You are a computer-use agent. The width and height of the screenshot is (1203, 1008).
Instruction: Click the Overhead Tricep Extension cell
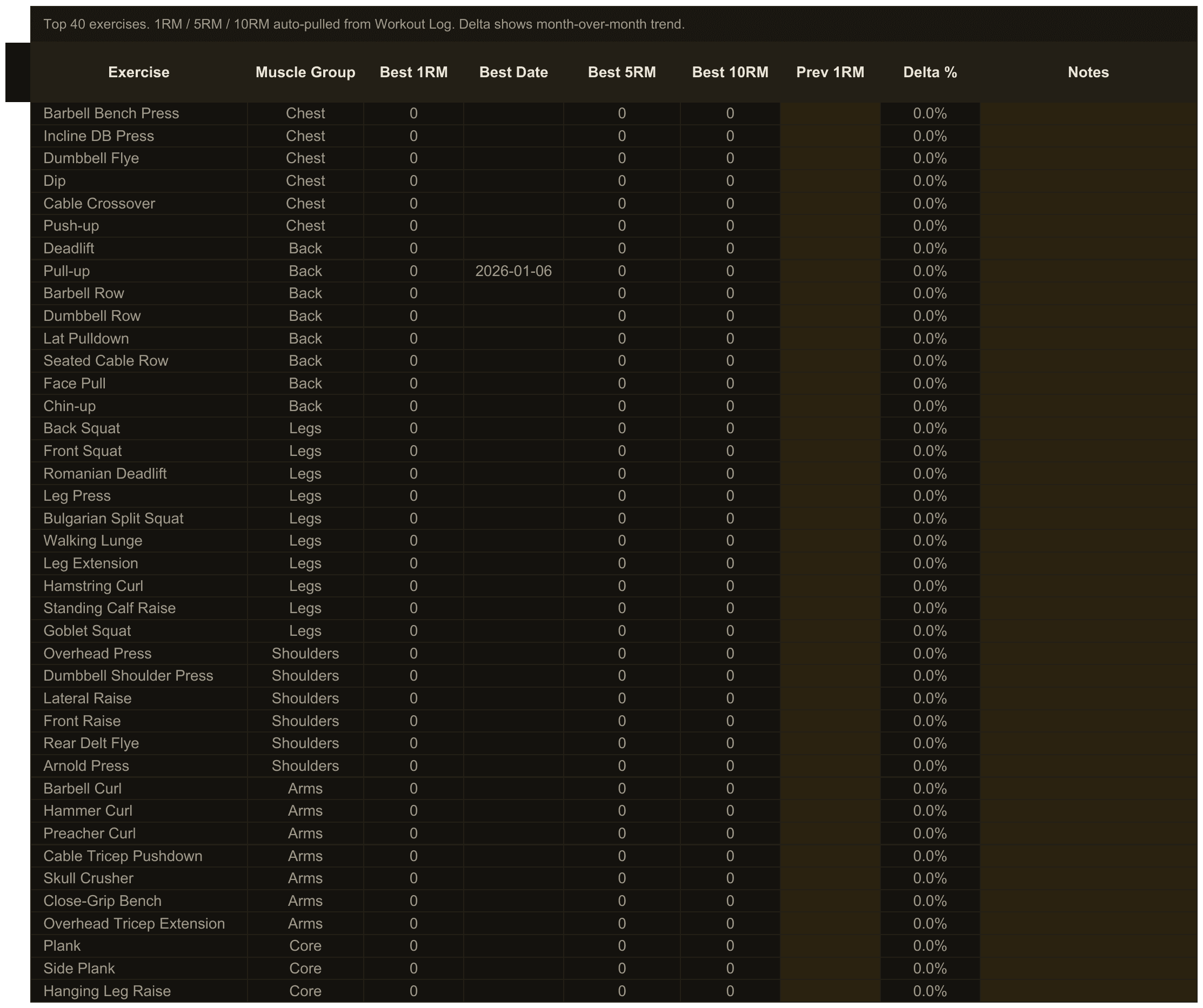click(139, 924)
